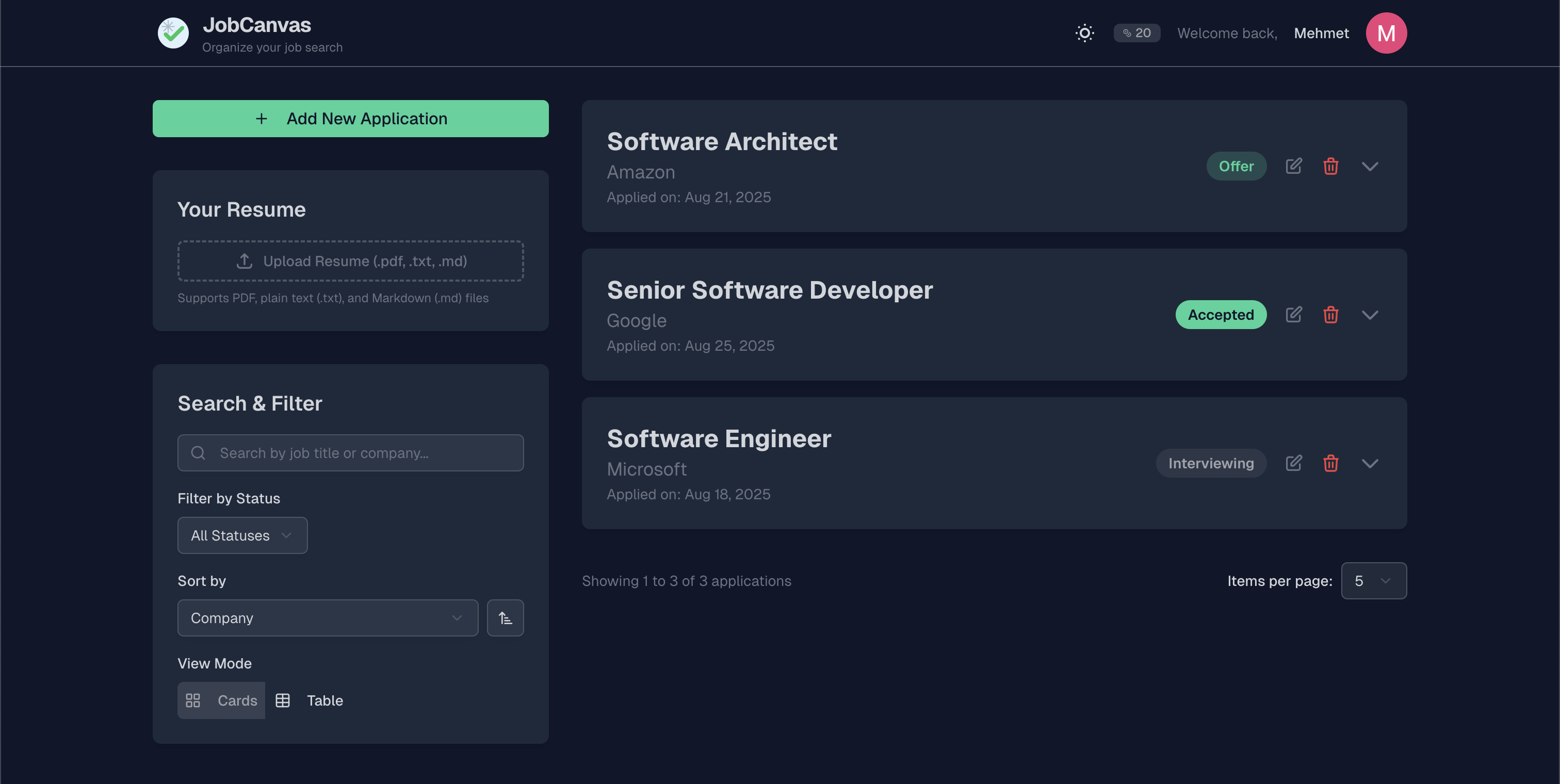The image size is (1560, 784).
Task: Open the user avatar M menu
Action: tap(1386, 32)
